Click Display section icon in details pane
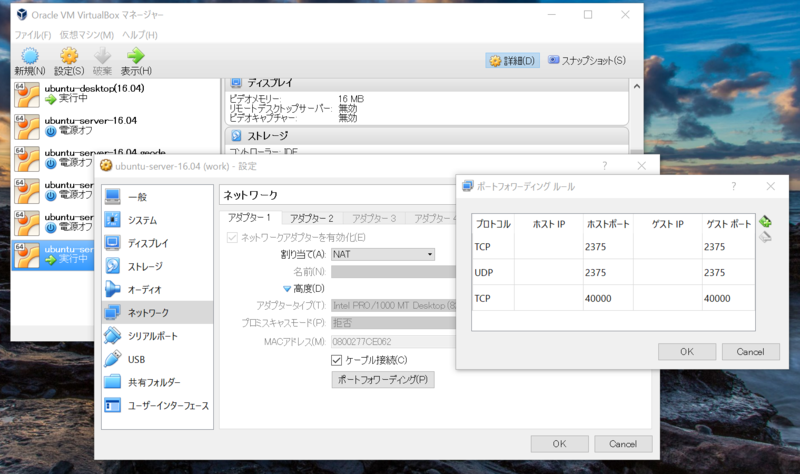 tap(236, 83)
